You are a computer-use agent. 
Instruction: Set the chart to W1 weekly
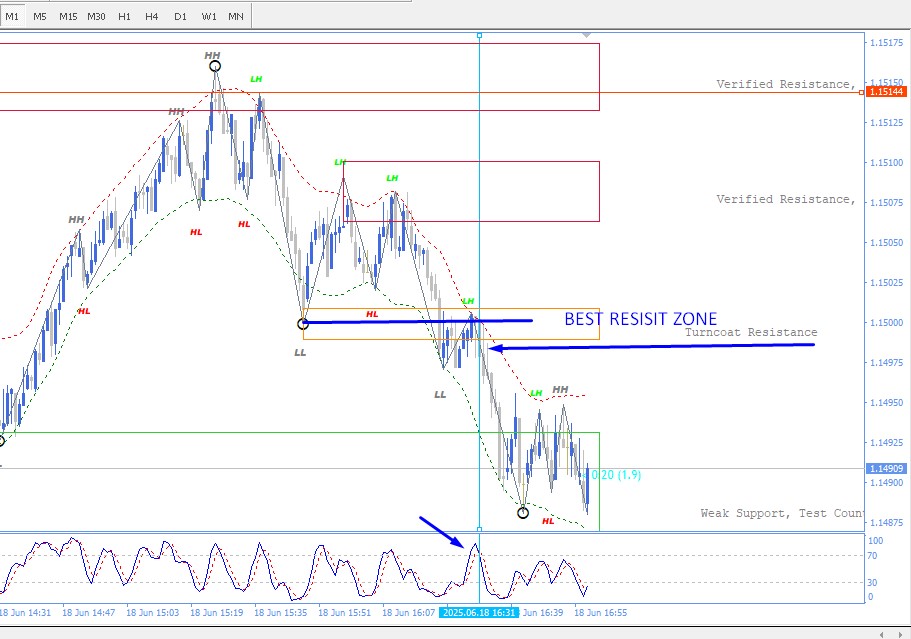209,17
